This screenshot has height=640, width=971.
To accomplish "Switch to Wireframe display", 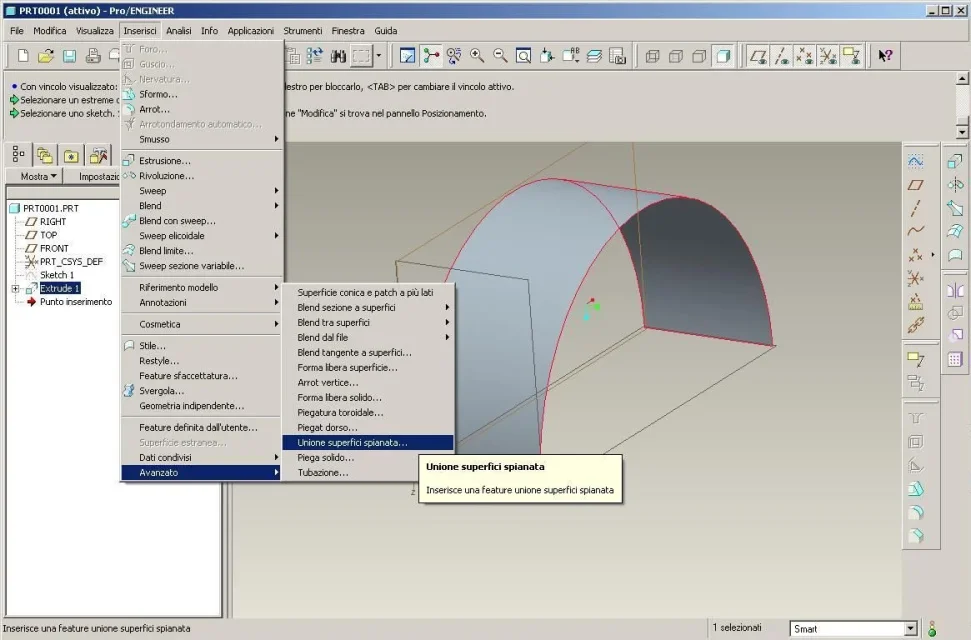I will pyautogui.click(x=652, y=56).
